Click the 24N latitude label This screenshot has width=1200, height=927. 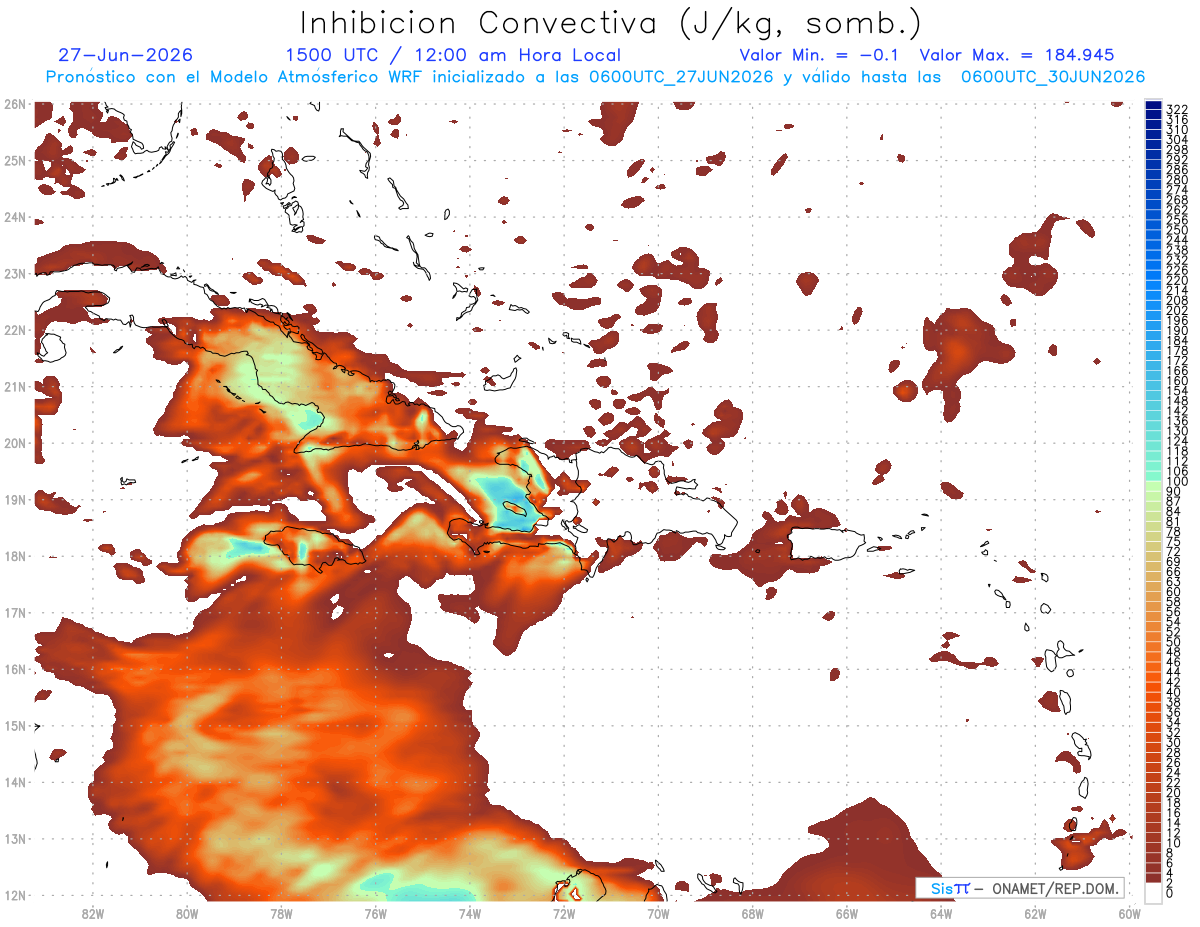point(14,217)
